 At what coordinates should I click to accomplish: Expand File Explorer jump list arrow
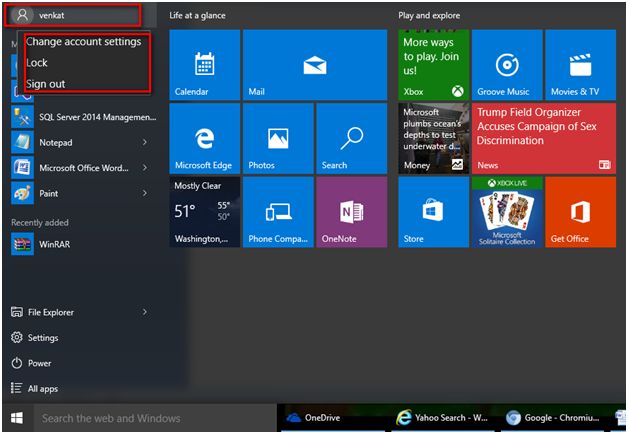pyautogui.click(x=145, y=311)
